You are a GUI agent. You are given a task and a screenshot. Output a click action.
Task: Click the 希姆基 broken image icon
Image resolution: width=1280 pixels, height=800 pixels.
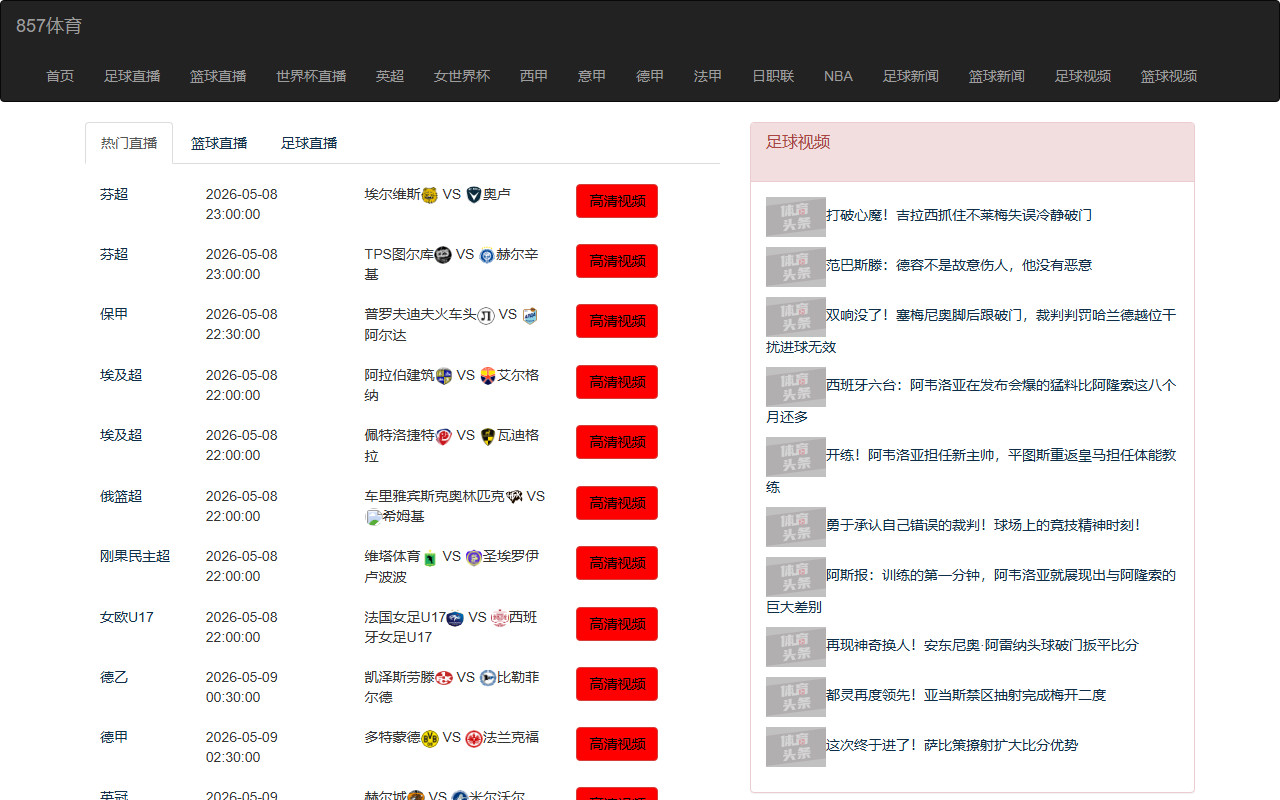coord(374,517)
